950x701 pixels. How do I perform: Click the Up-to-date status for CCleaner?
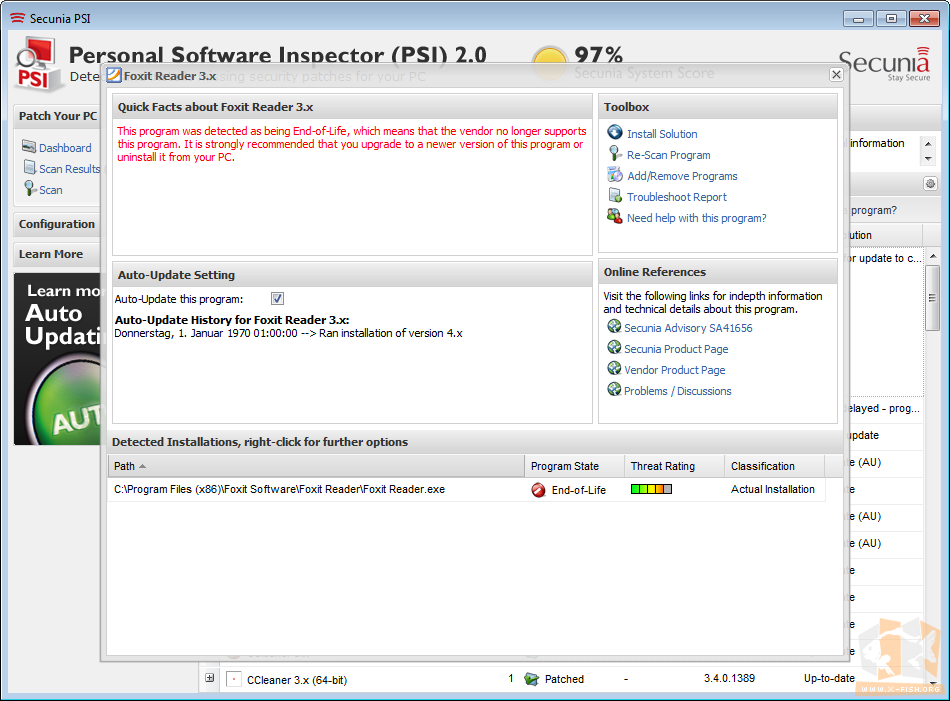click(829, 679)
